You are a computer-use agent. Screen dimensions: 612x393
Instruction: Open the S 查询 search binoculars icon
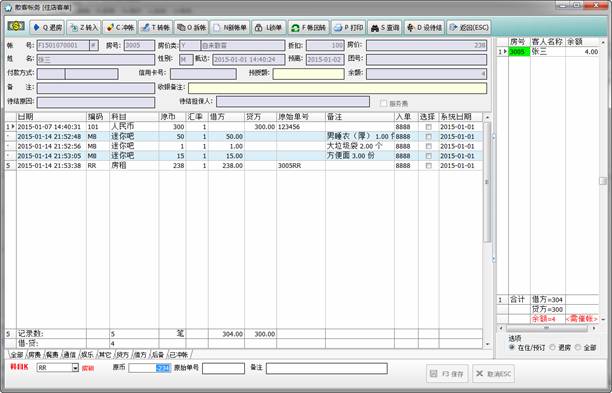click(384, 27)
